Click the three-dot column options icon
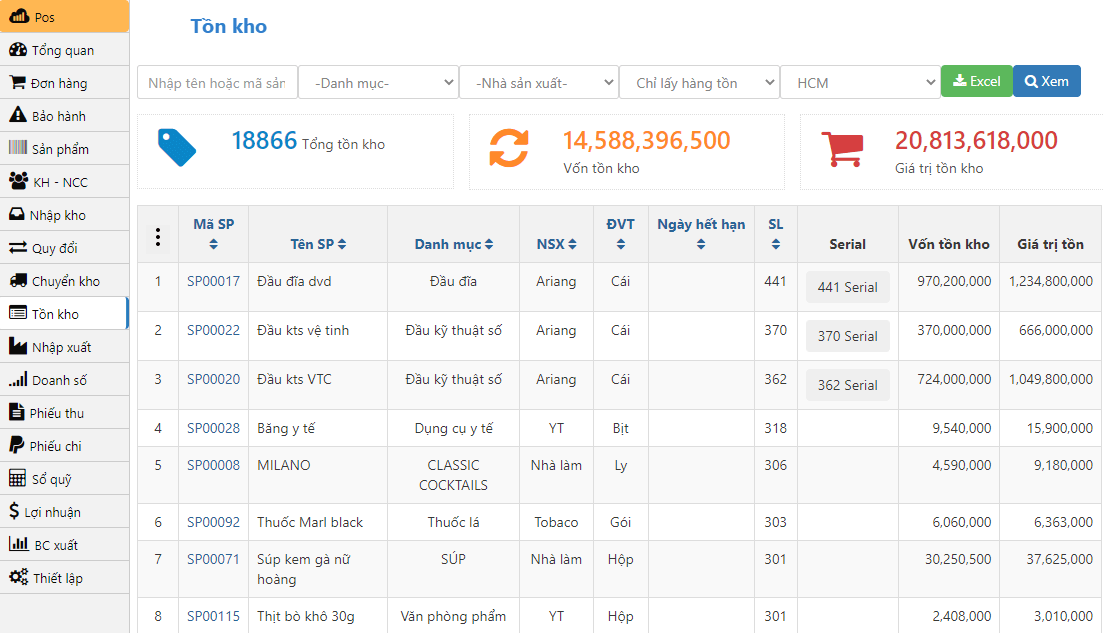1103x633 pixels. (157, 237)
